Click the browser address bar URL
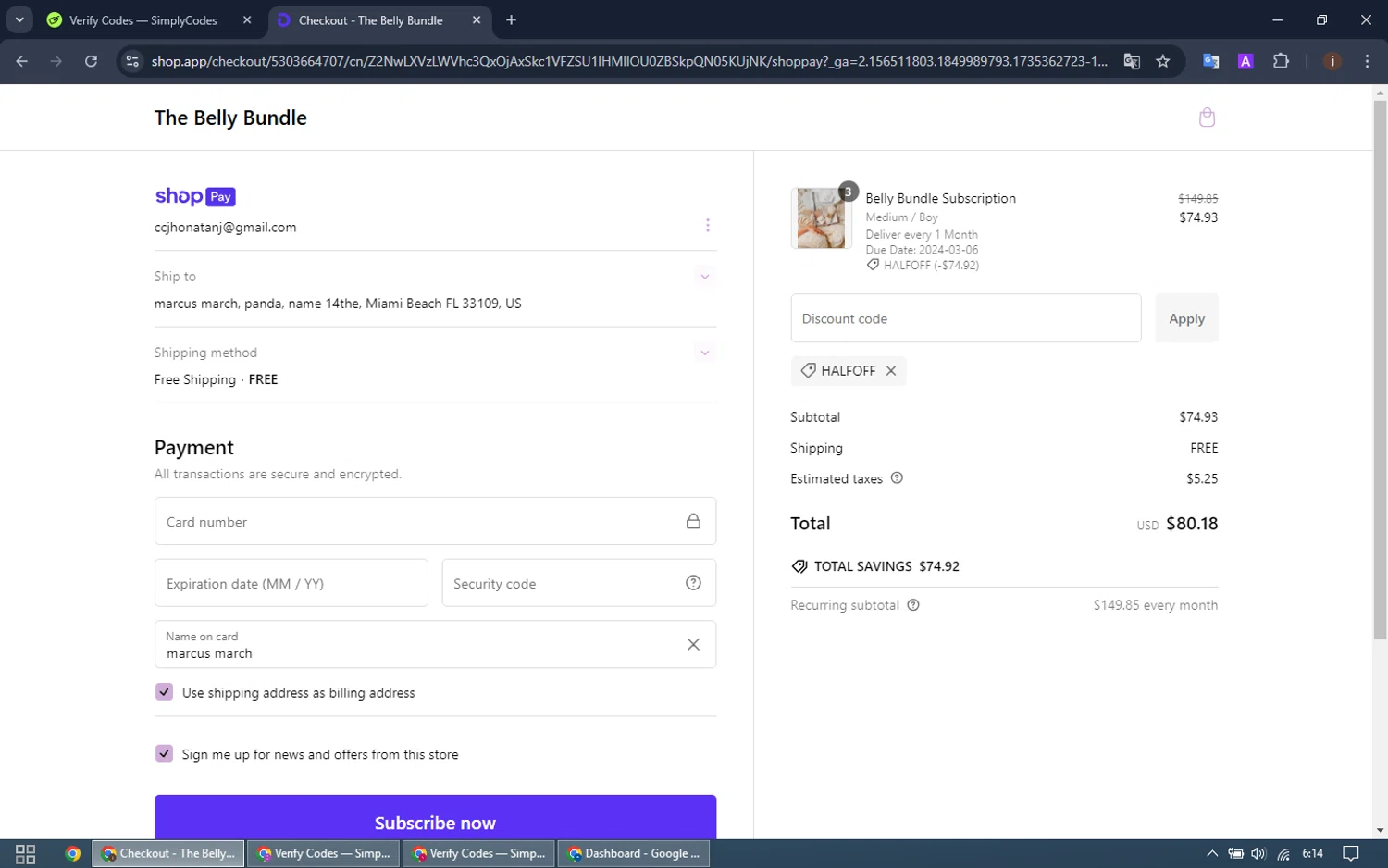The image size is (1388, 868). click(x=629, y=61)
